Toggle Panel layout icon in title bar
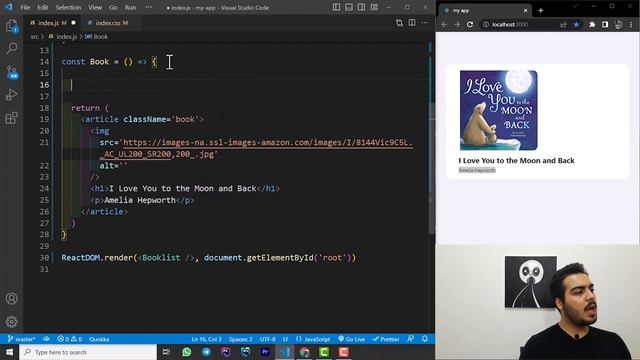 pyautogui.click(x=349, y=7)
